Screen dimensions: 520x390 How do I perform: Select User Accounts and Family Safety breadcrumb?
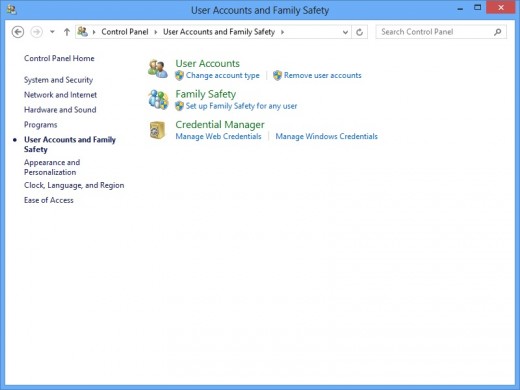(x=219, y=32)
